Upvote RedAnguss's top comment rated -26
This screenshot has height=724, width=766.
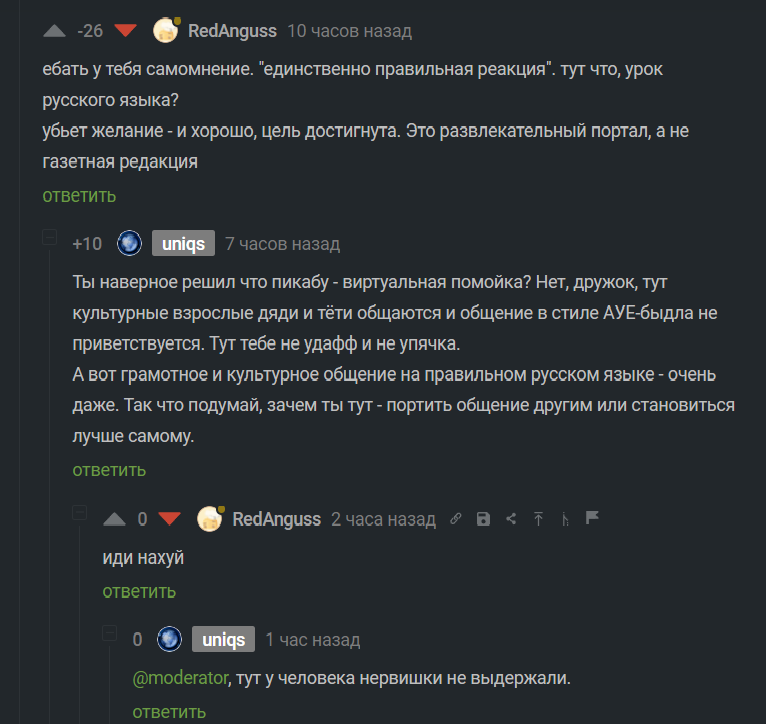(x=55, y=31)
